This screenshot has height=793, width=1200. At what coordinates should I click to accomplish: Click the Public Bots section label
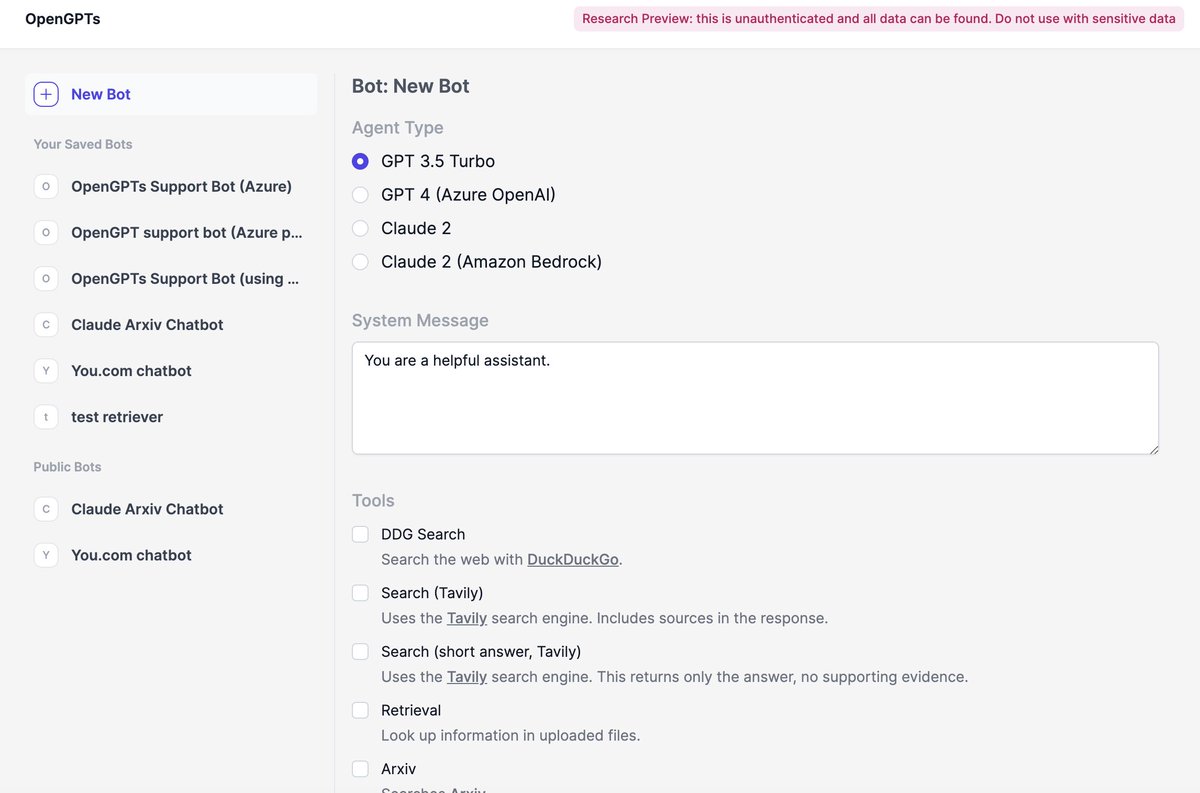click(x=67, y=467)
